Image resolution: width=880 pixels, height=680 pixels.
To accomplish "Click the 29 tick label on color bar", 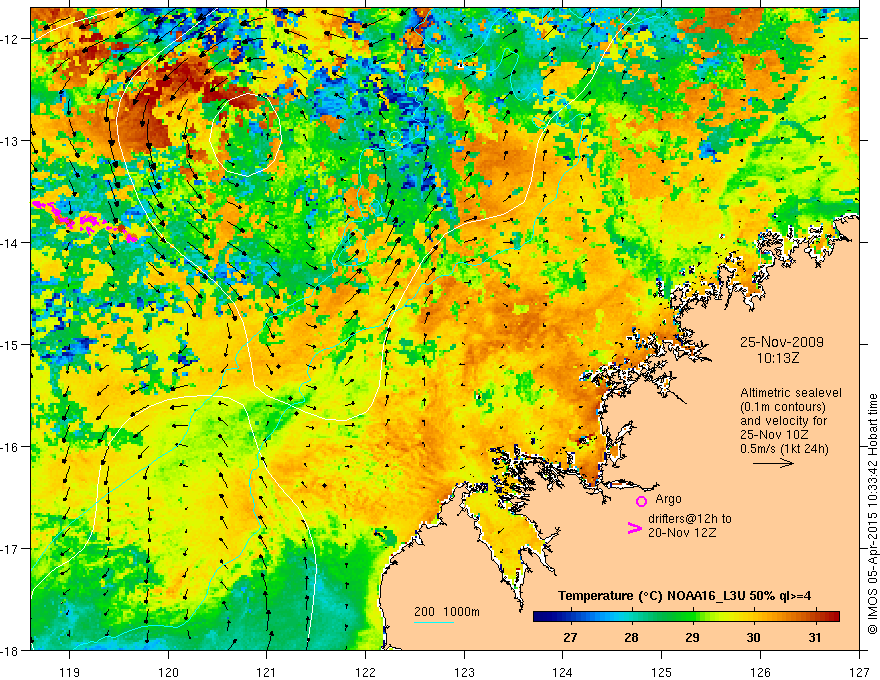I will click(x=693, y=637).
